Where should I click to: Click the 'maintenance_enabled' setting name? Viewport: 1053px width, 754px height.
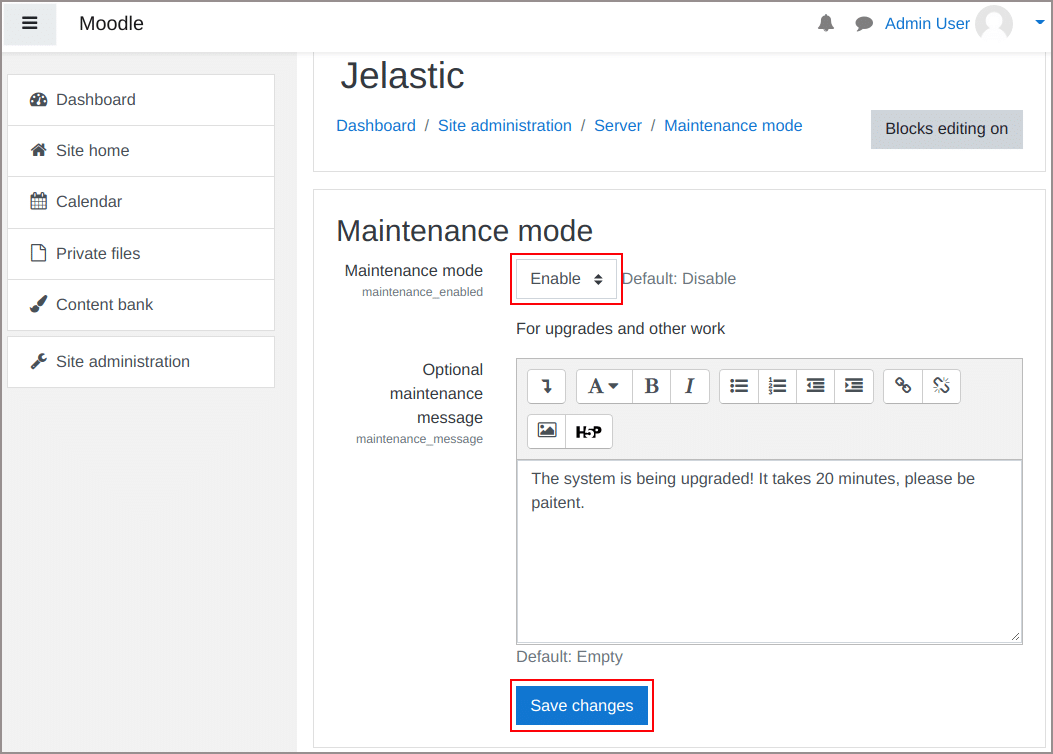click(x=422, y=292)
